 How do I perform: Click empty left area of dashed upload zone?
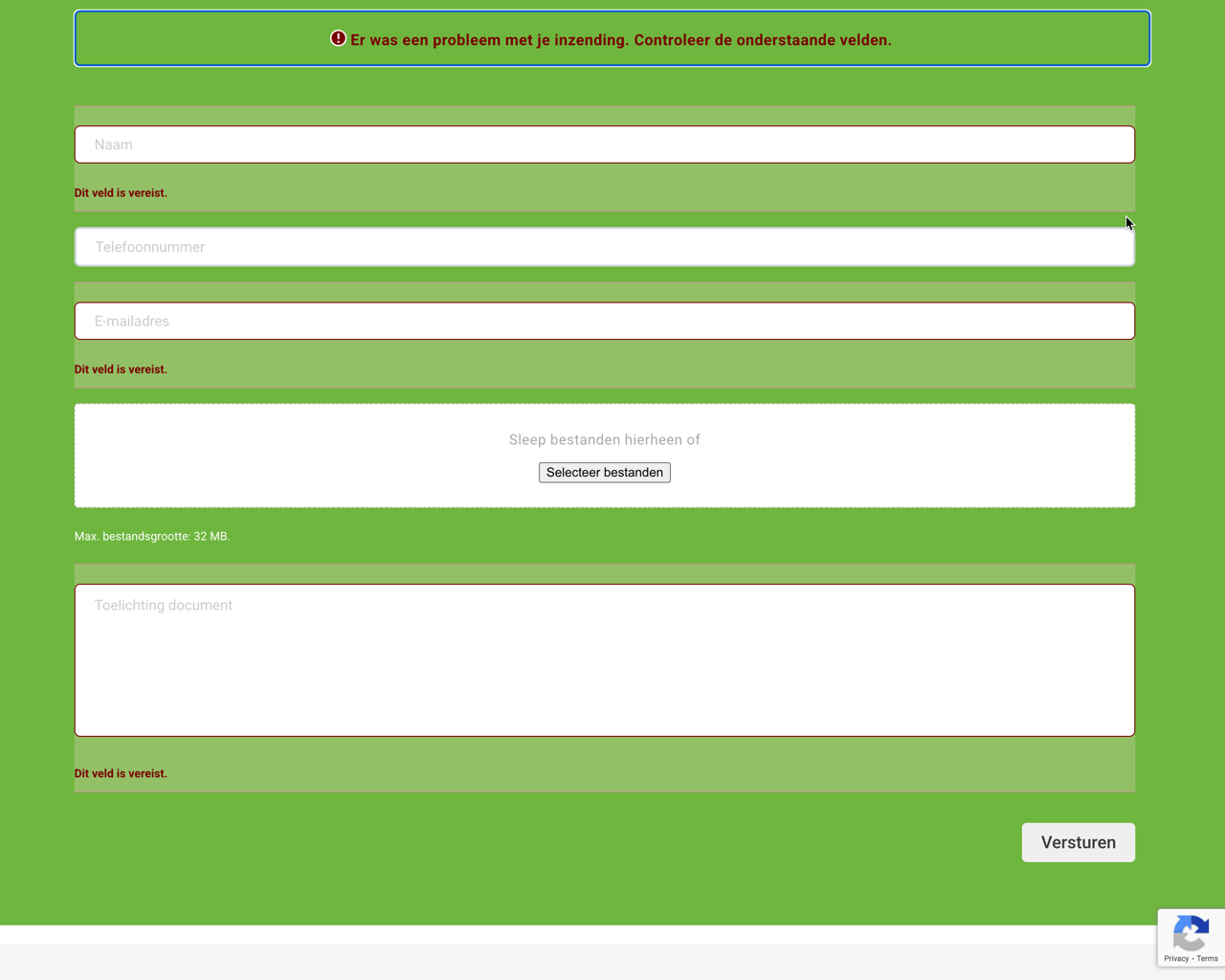pyautogui.click(x=239, y=456)
